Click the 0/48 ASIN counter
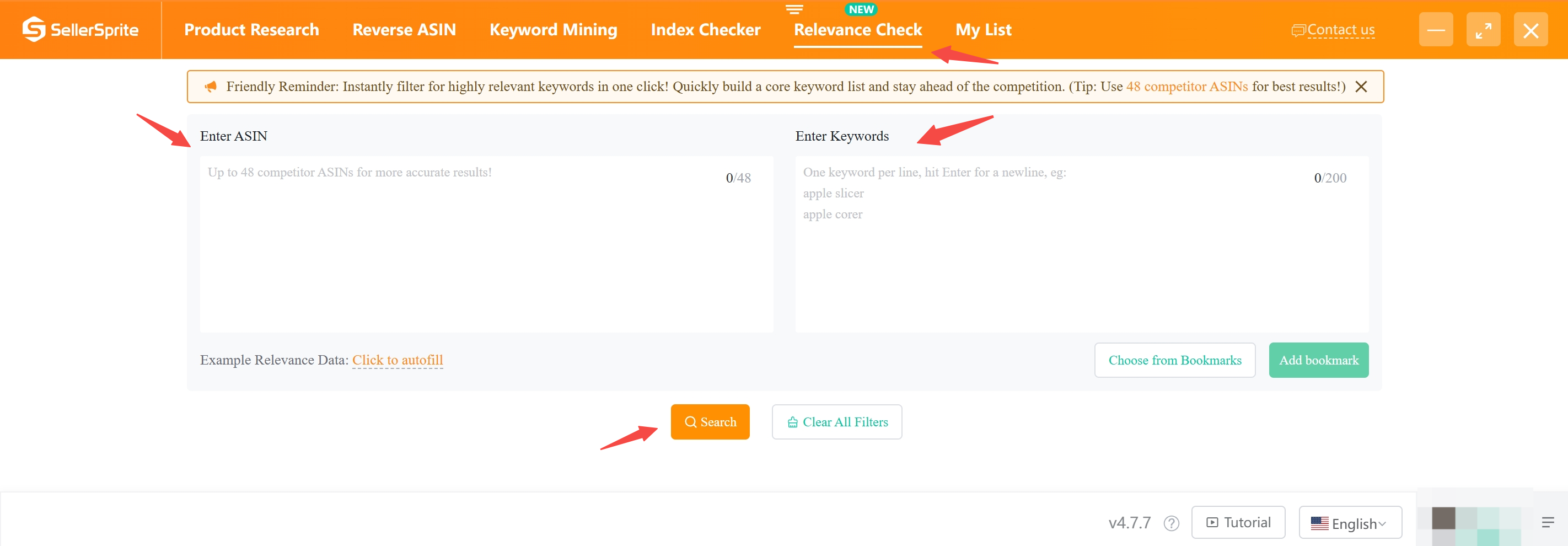Image resolution: width=1568 pixels, height=546 pixels. (738, 178)
